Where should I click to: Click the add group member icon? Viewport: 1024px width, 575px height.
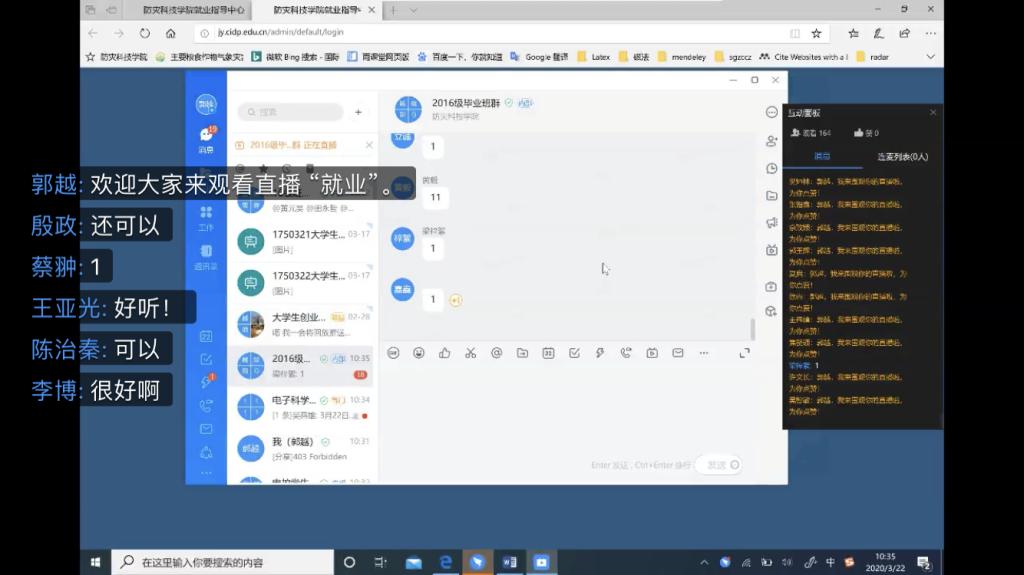[x=772, y=141]
